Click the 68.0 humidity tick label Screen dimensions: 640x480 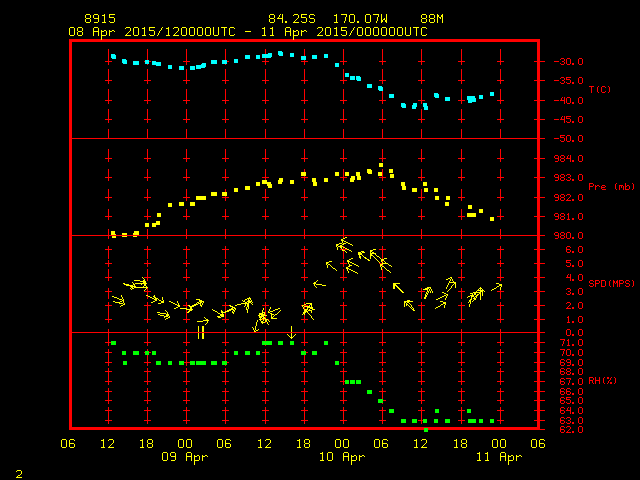point(571,372)
